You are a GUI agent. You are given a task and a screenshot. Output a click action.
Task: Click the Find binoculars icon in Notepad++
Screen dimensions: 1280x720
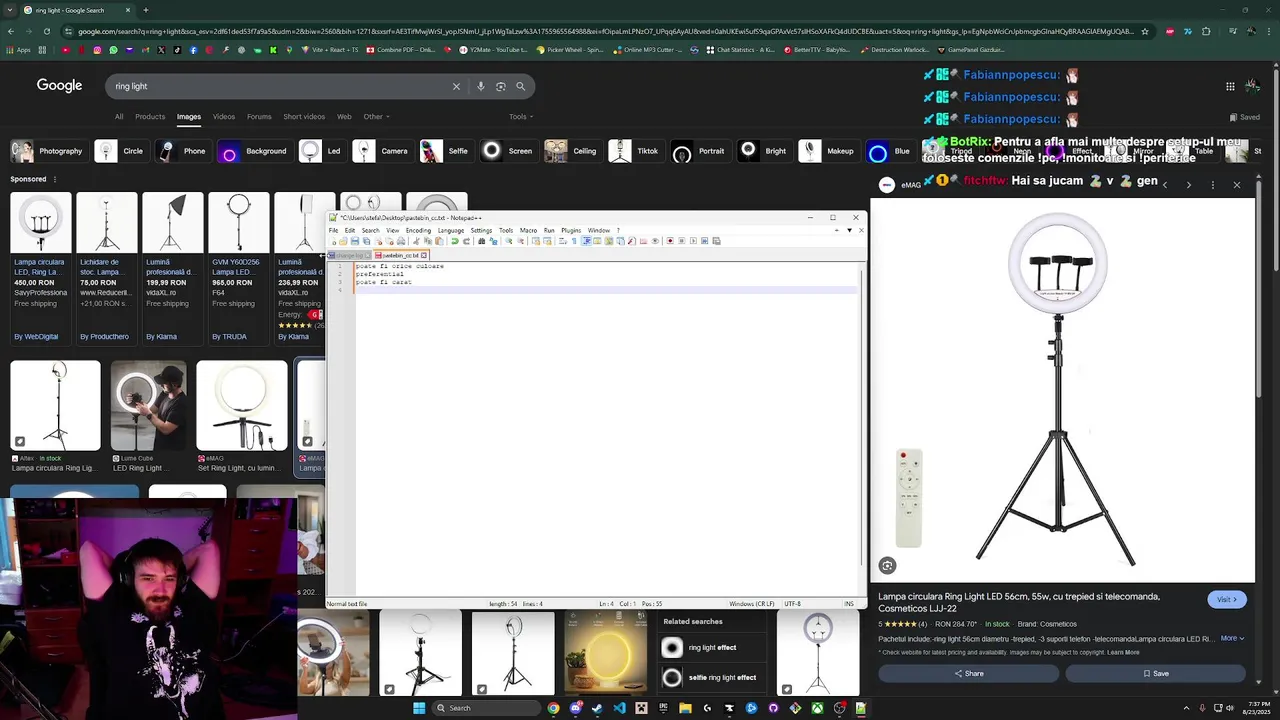481,241
